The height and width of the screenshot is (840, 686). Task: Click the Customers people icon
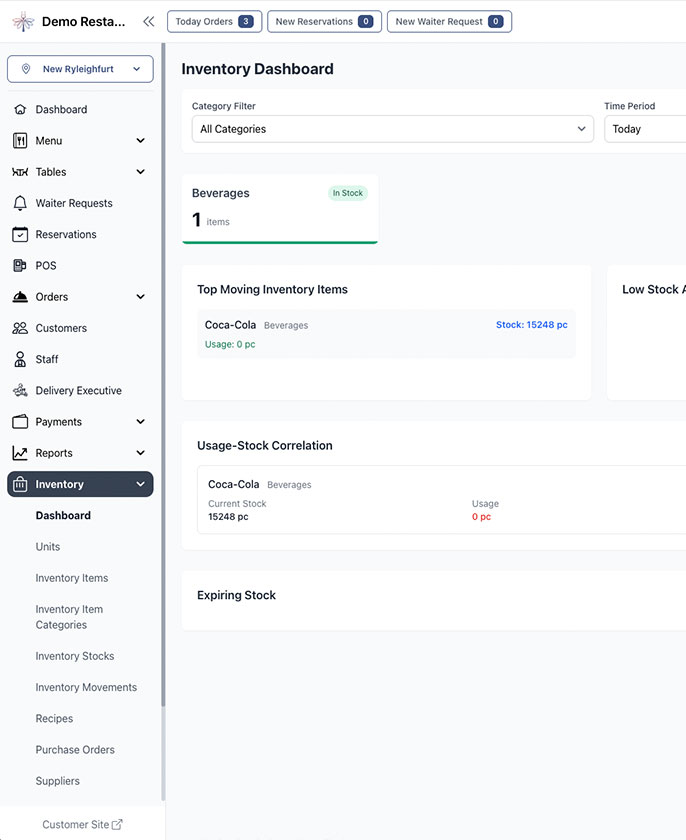coord(20,328)
